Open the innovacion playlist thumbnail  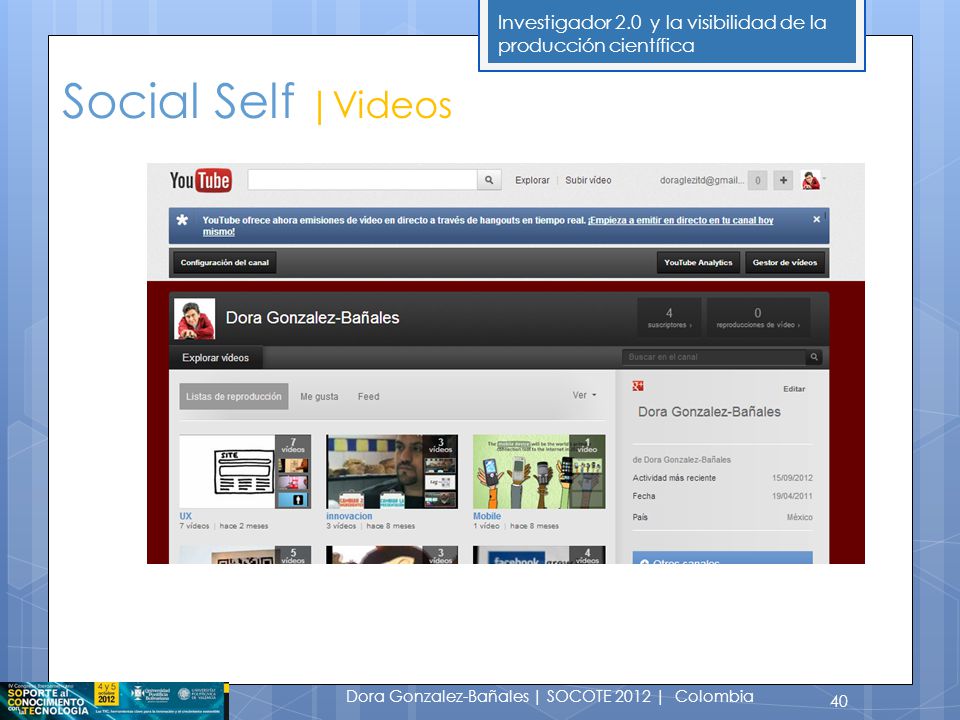click(x=392, y=471)
